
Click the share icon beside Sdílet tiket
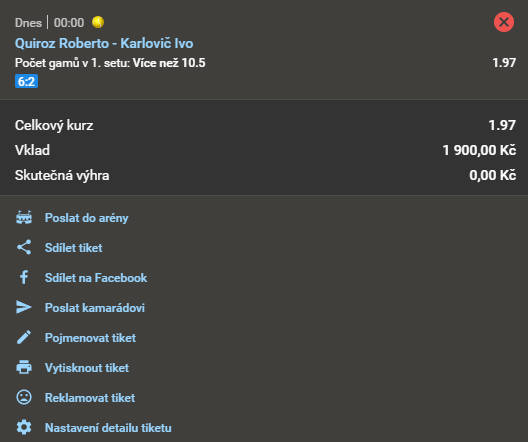[24, 247]
